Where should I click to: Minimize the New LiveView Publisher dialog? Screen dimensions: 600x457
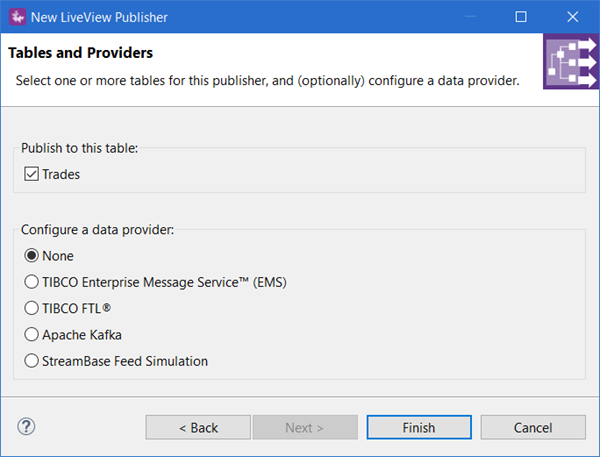tap(474, 17)
